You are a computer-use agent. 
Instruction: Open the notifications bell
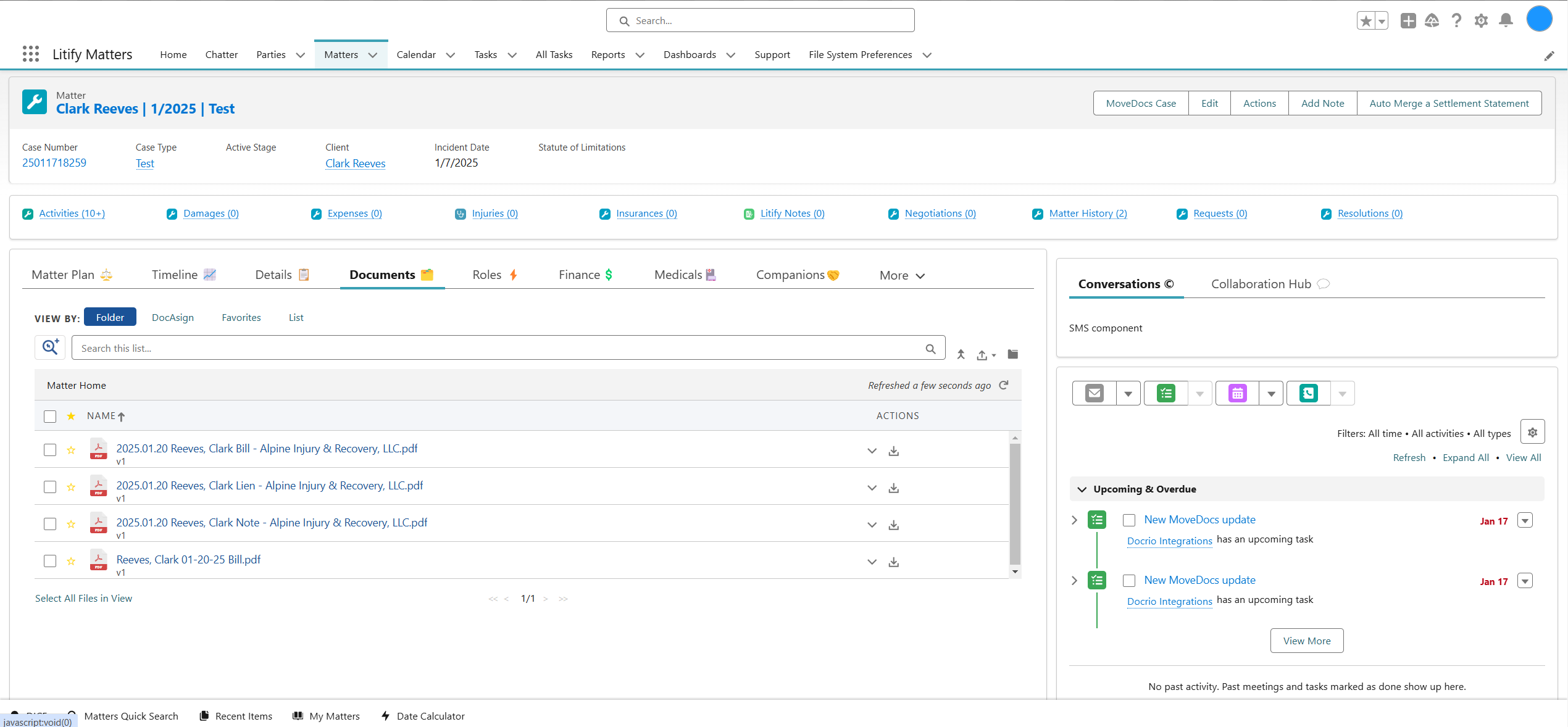(x=1506, y=21)
